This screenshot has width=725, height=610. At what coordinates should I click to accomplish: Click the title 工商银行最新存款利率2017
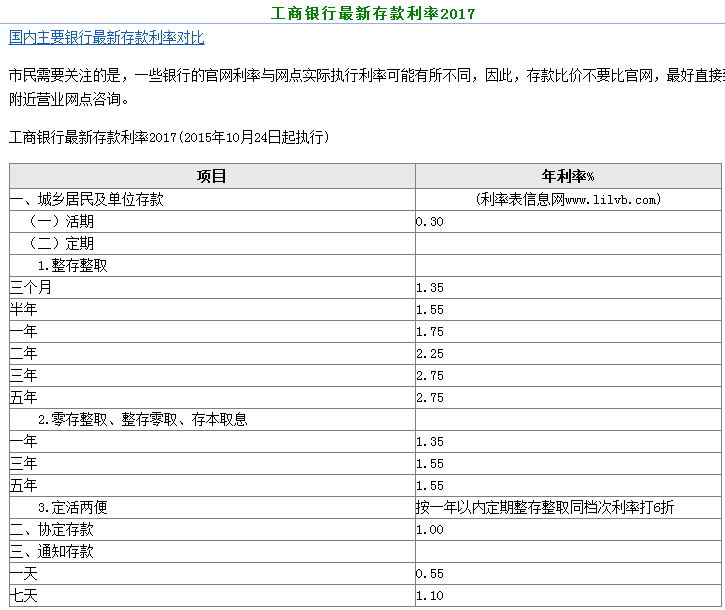point(373,13)
